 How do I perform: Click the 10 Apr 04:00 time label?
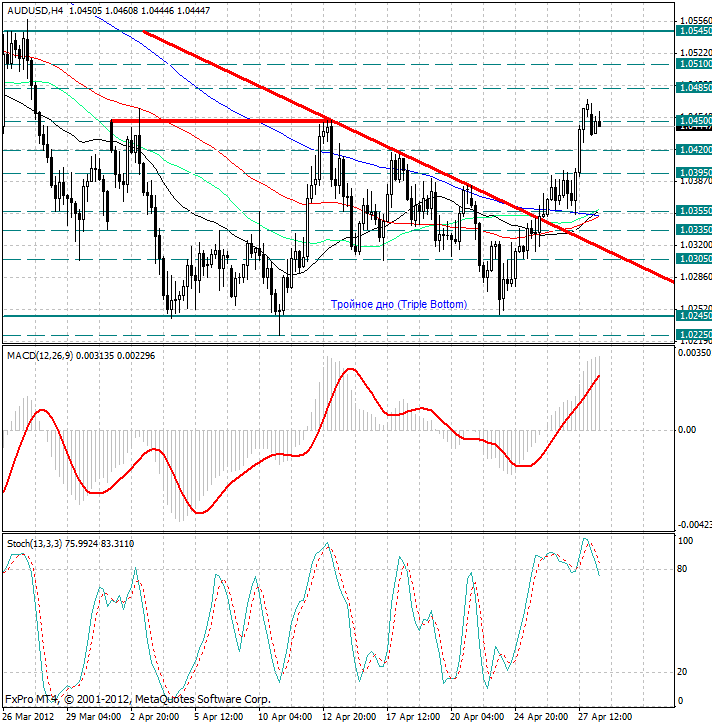285,717
